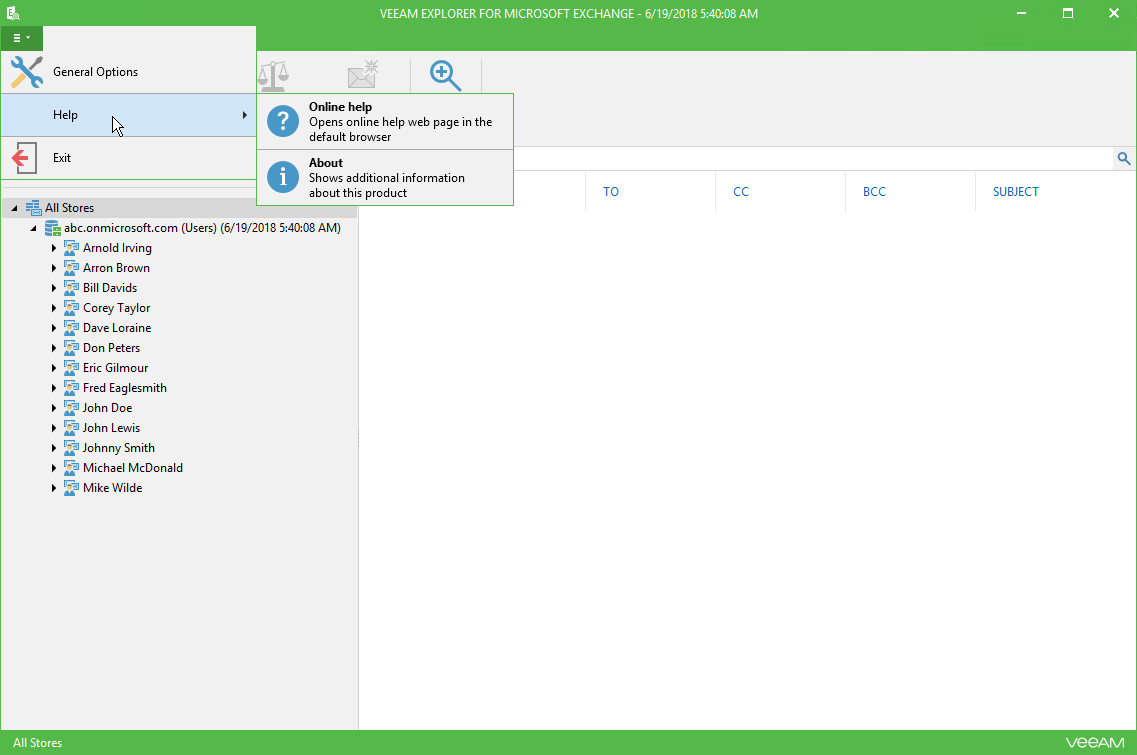Select abc.onmicrosoft.com (Users) store label
The image size is (1137, 755).
[202, 228]
